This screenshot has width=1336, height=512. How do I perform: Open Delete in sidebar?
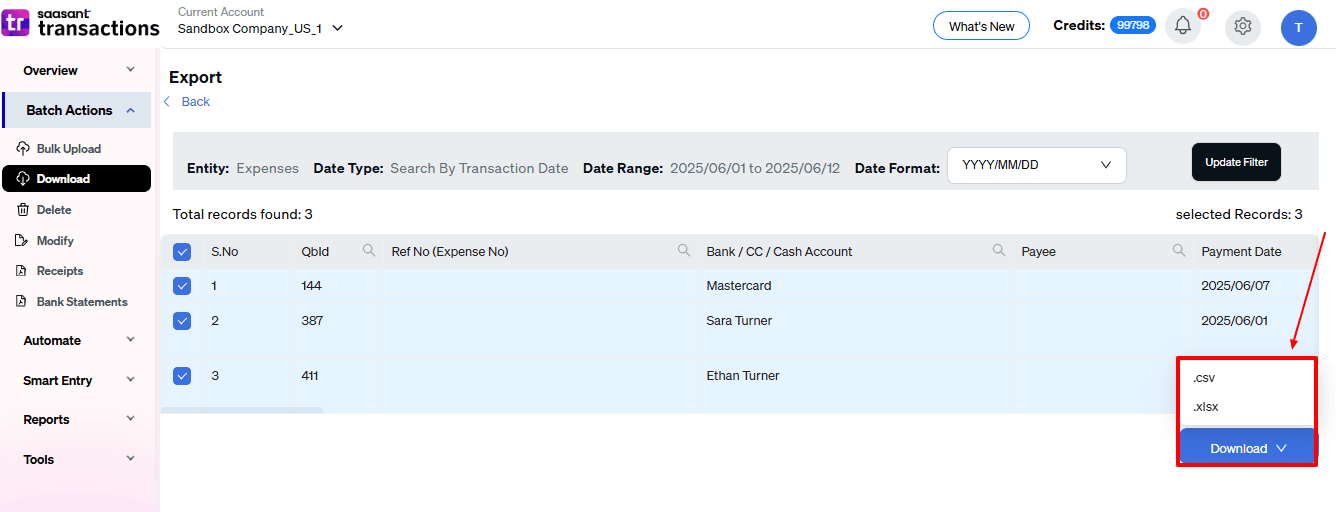[x=54, y=210]
